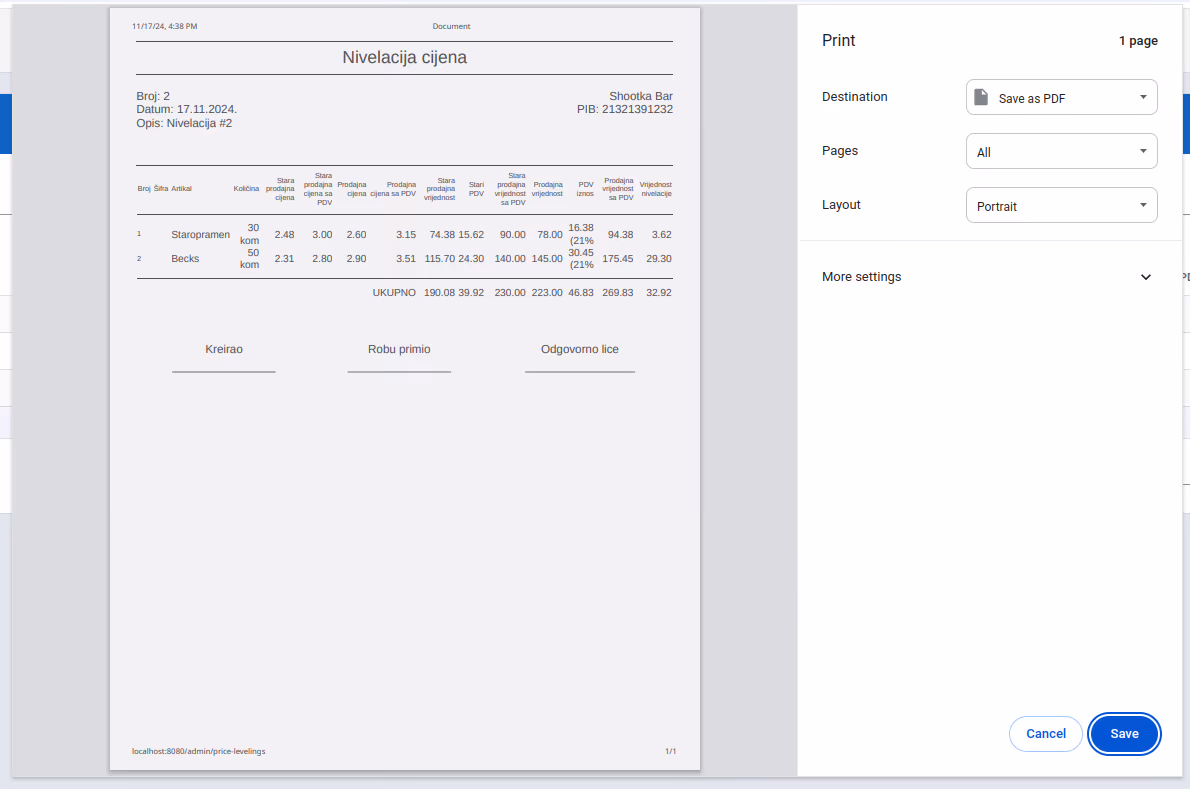Click the Save button
The height and width of the screenshot is (789, 1190).
(x=1124, y=734)
